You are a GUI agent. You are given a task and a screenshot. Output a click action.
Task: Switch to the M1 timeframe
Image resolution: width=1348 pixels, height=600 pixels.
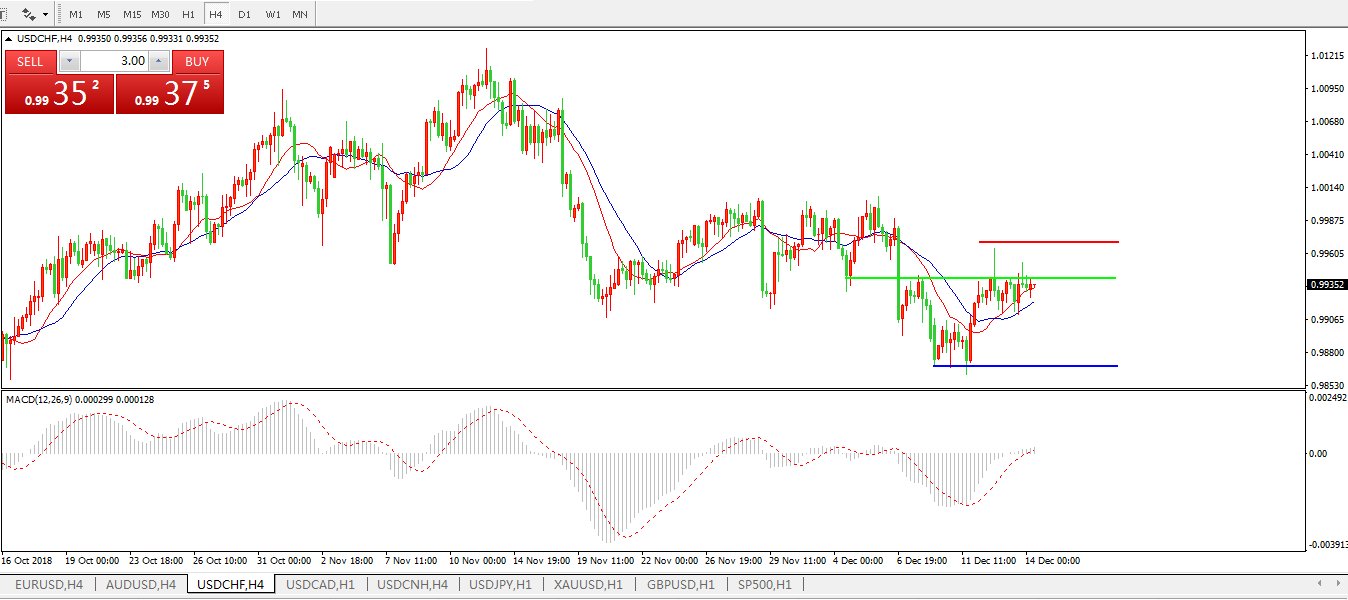click(x=76, y=15)
